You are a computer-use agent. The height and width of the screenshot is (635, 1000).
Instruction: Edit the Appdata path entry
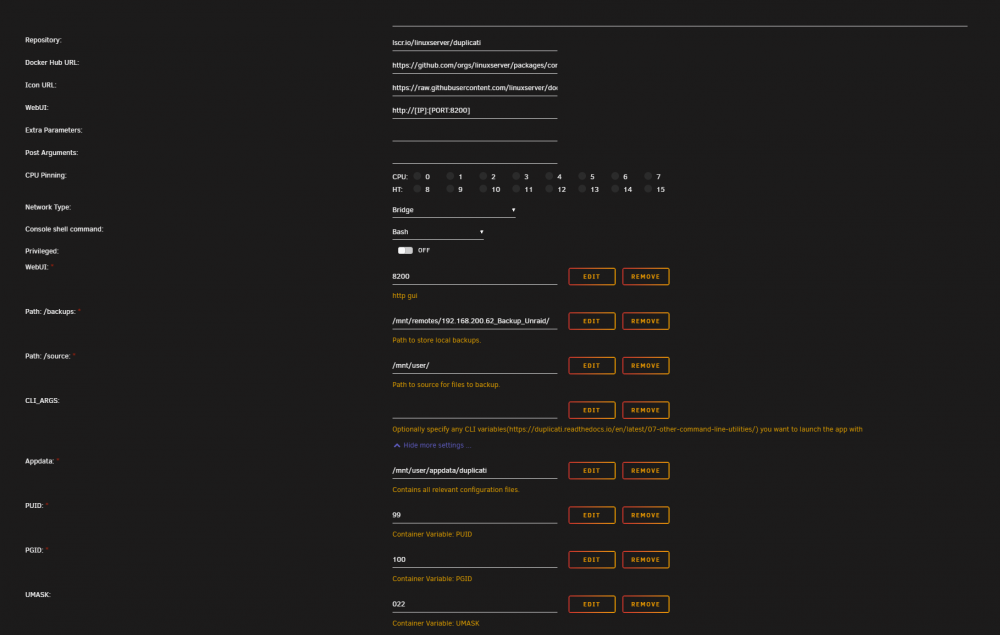tap(592, 471)
